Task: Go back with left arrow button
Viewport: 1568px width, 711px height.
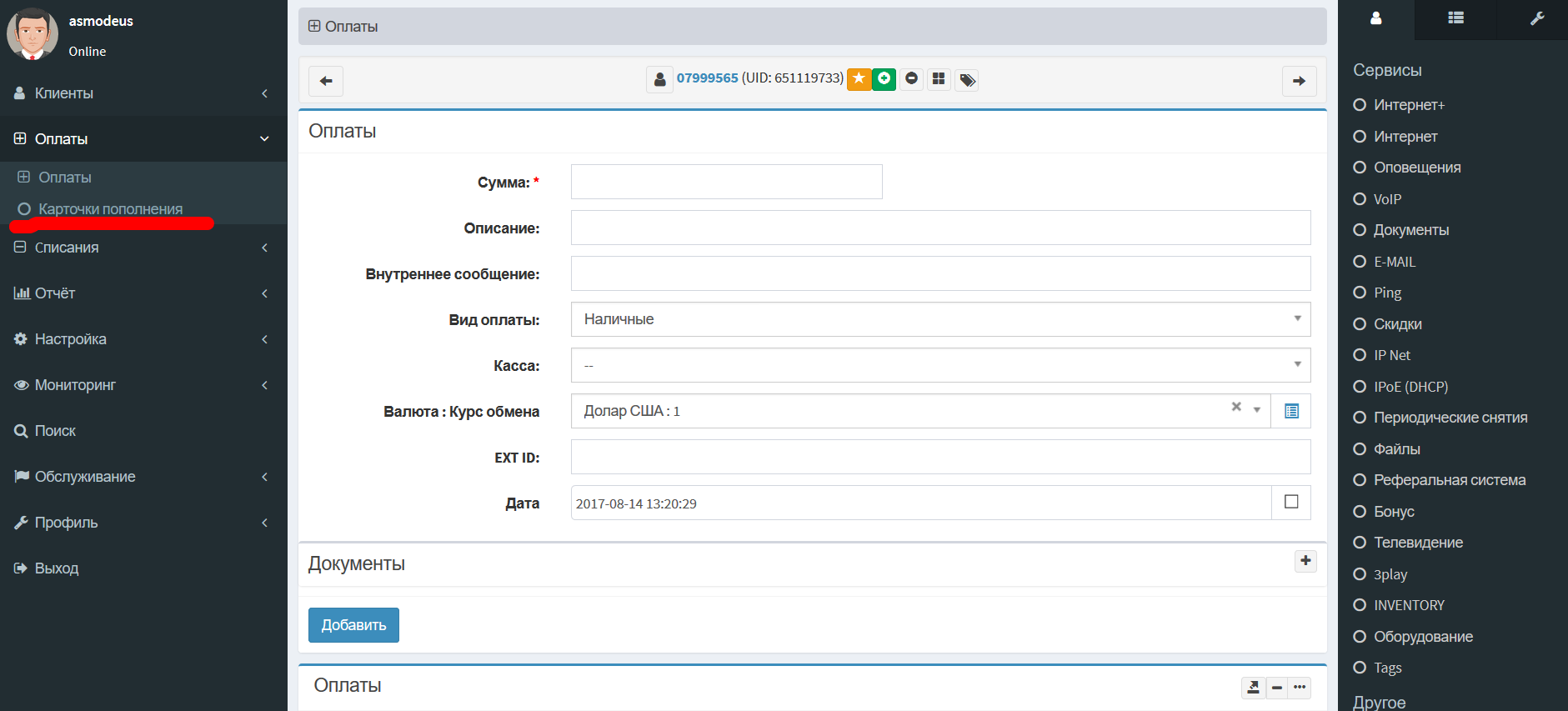Action: point(326,81)
